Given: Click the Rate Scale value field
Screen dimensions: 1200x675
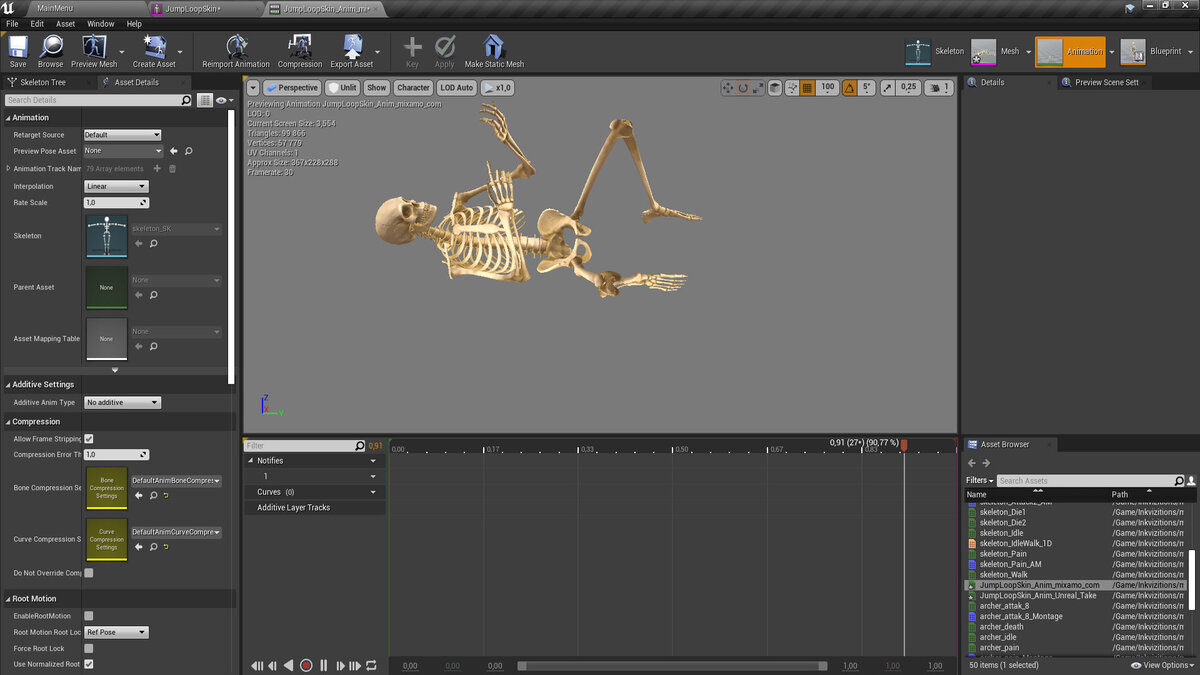Looking at the screenshot, I should pyautogui.click(x=116, y=202).
